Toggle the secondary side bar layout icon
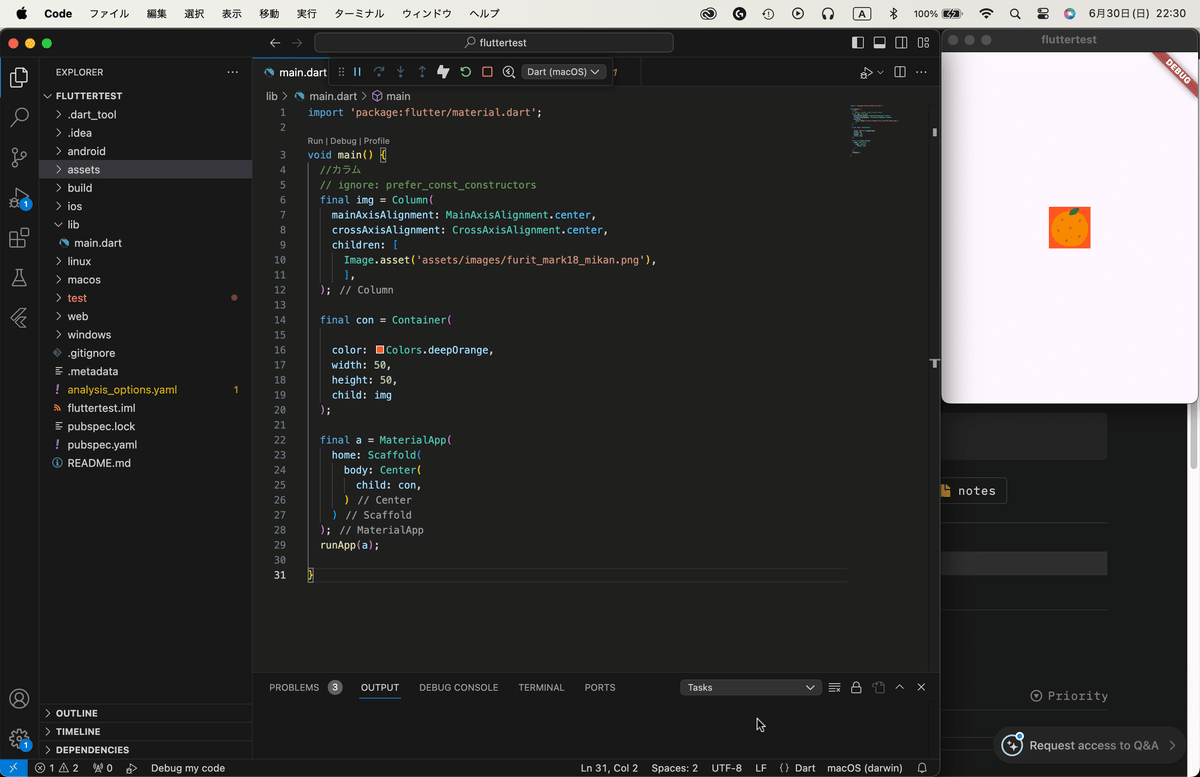This screenshot has width=1200, height=777. (901, 43)
